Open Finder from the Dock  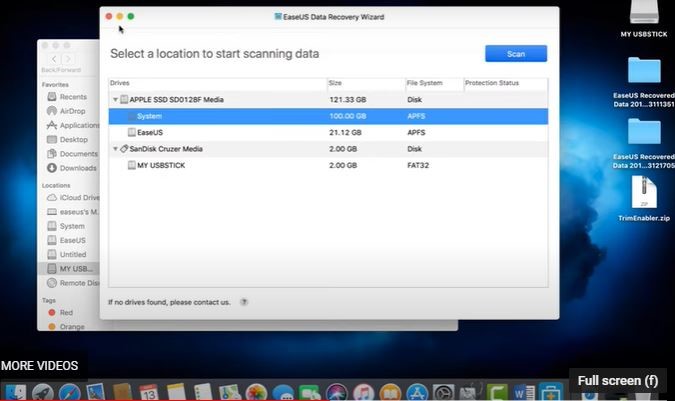pyautogui.click(x=15, y=392)
